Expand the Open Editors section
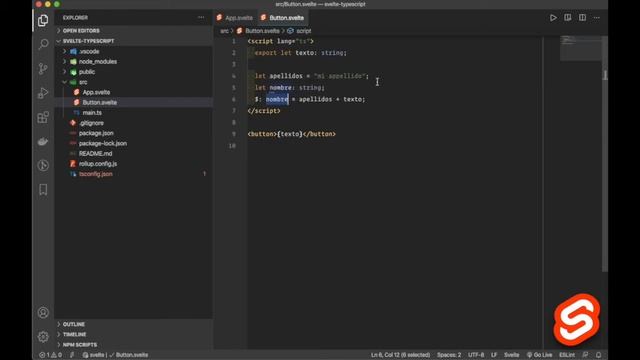 [133, 31]
